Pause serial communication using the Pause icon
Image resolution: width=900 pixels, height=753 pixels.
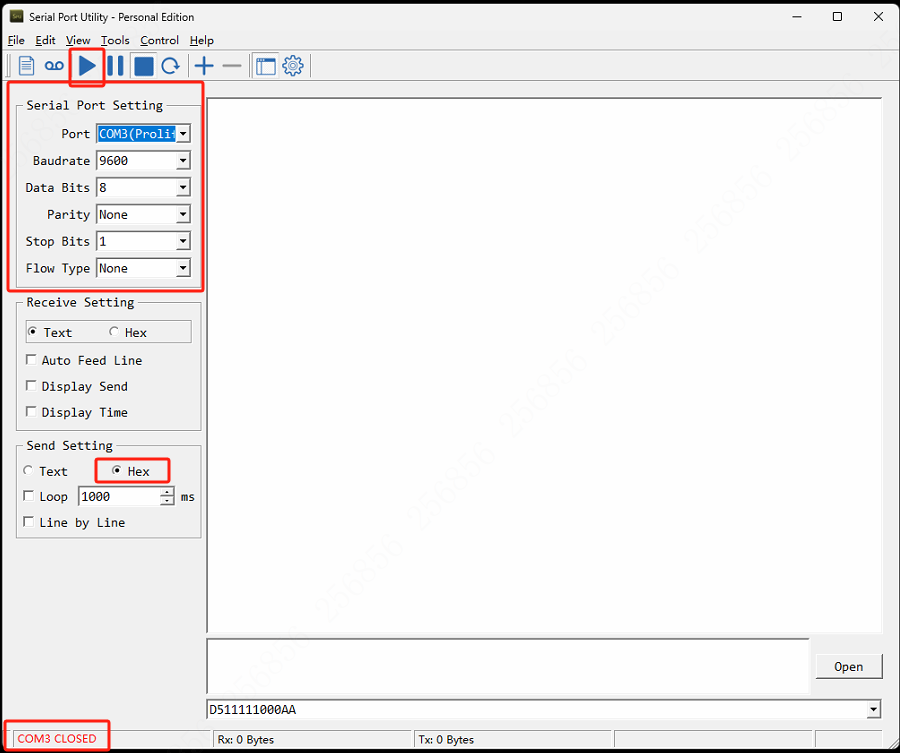pos(115,65)
